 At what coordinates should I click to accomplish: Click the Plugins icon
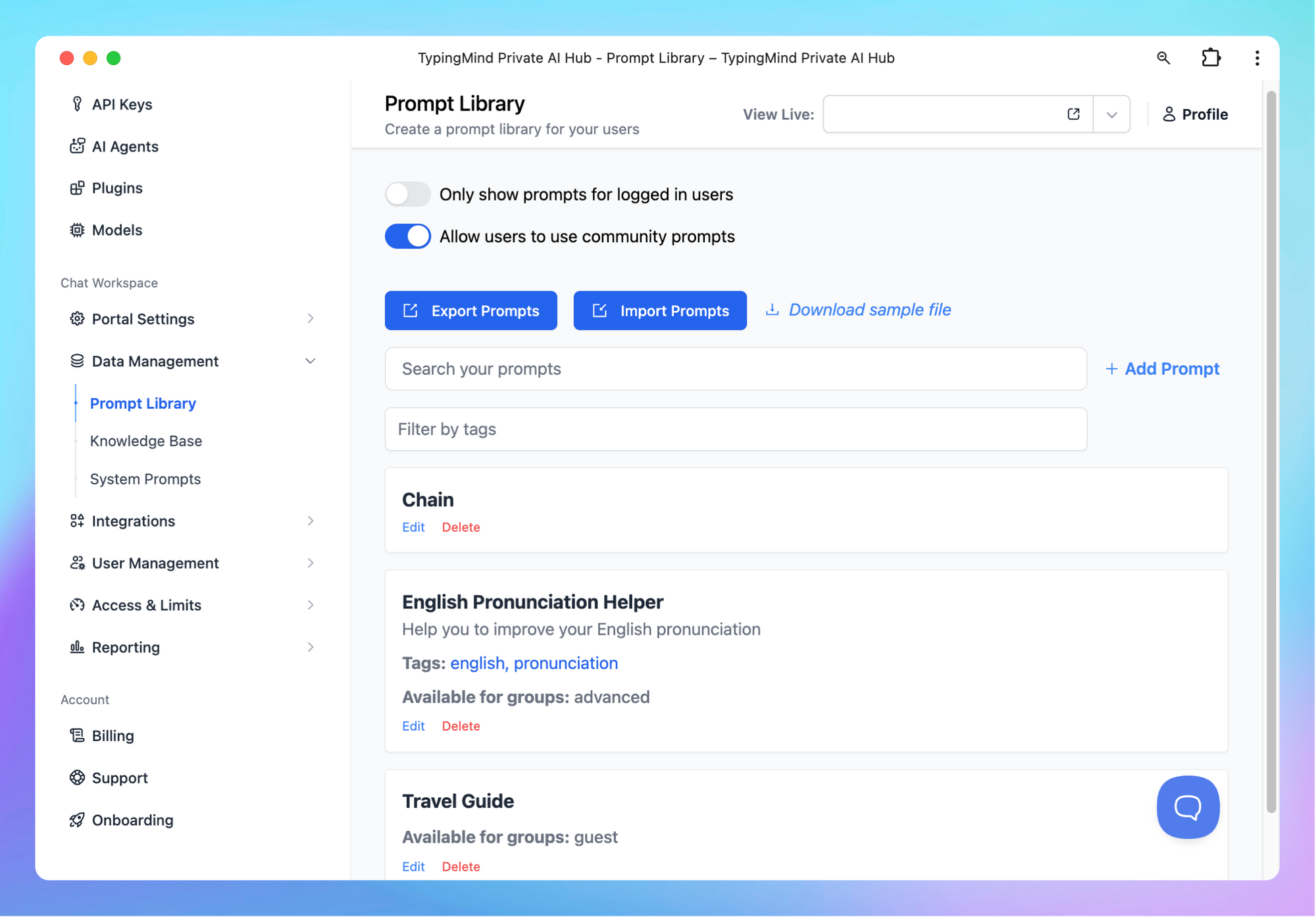click(78, 188)
